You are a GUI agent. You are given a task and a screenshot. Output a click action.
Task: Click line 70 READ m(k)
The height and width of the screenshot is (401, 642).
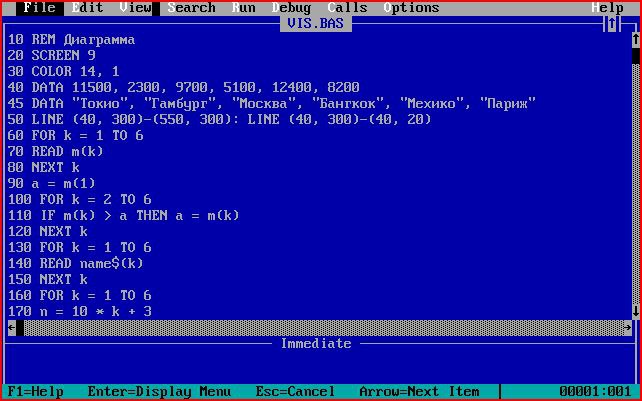click(x=55, y=151)
